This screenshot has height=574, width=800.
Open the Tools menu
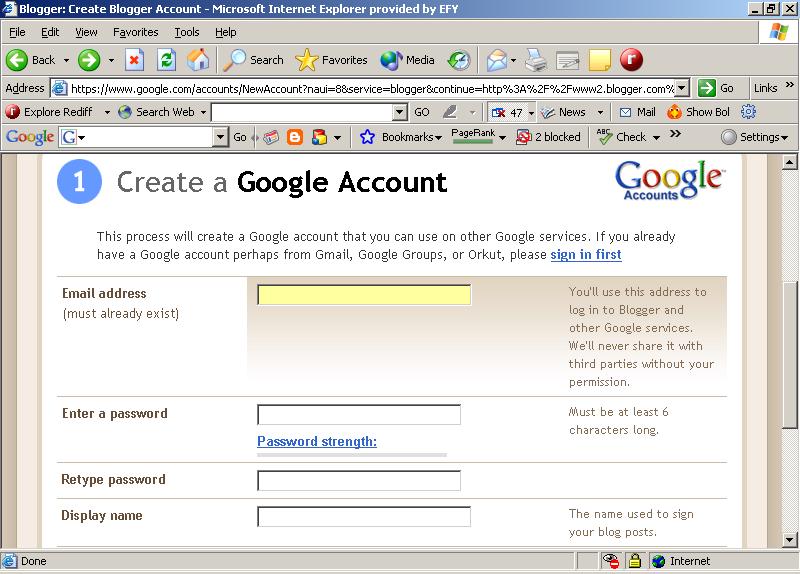tap(187, 32)
